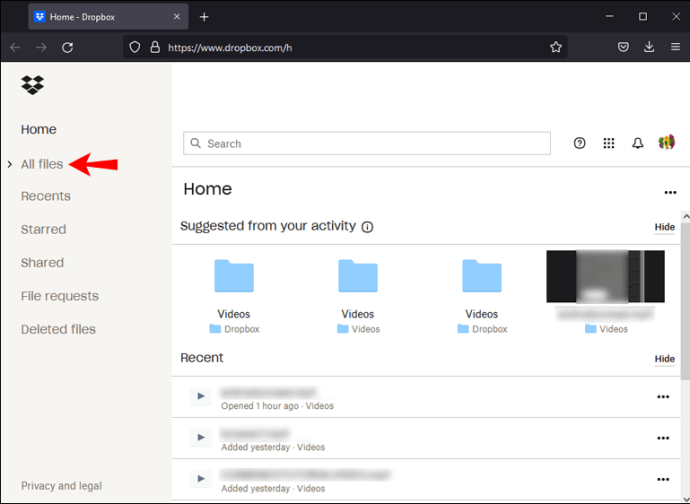Open Firefox hamburger application menu
Viewport: 690px width, 504px height.
click(x=675, y=47)
